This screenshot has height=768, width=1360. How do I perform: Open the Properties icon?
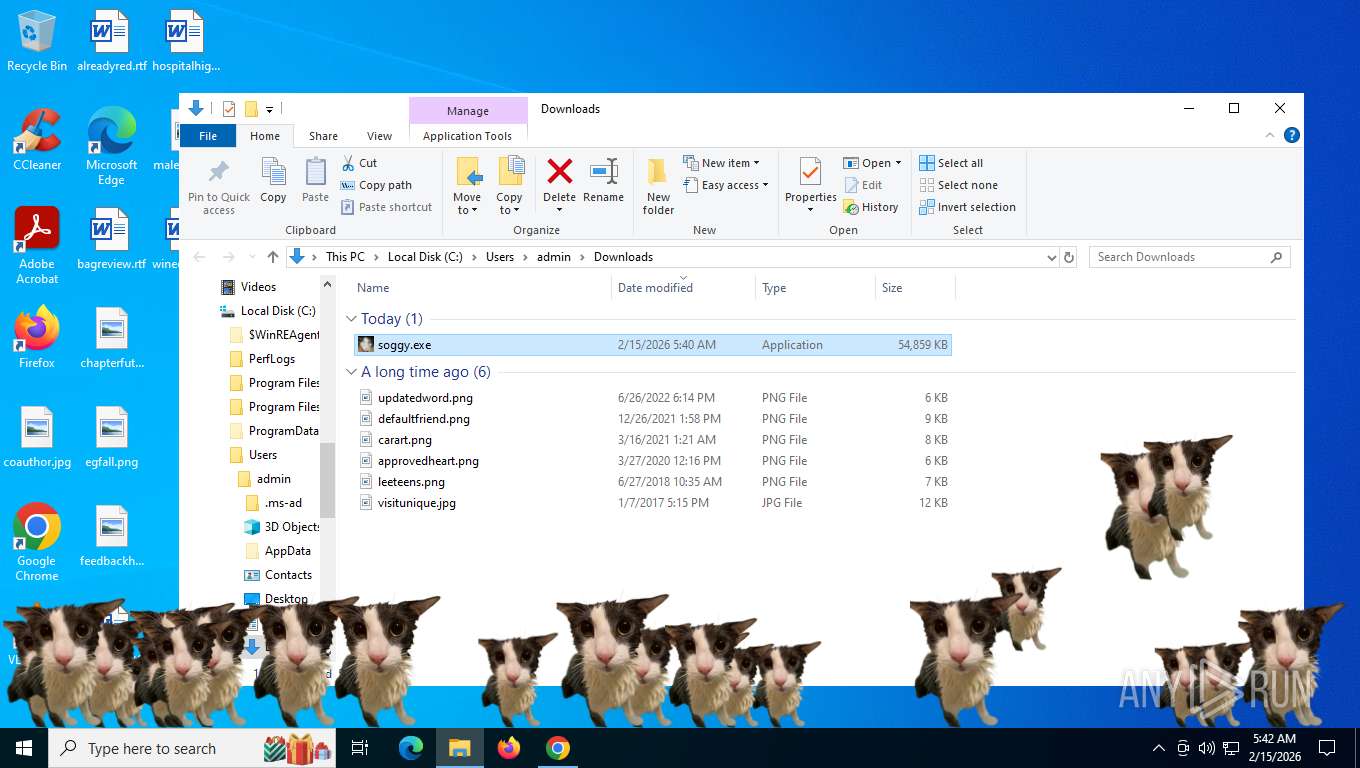811,172
